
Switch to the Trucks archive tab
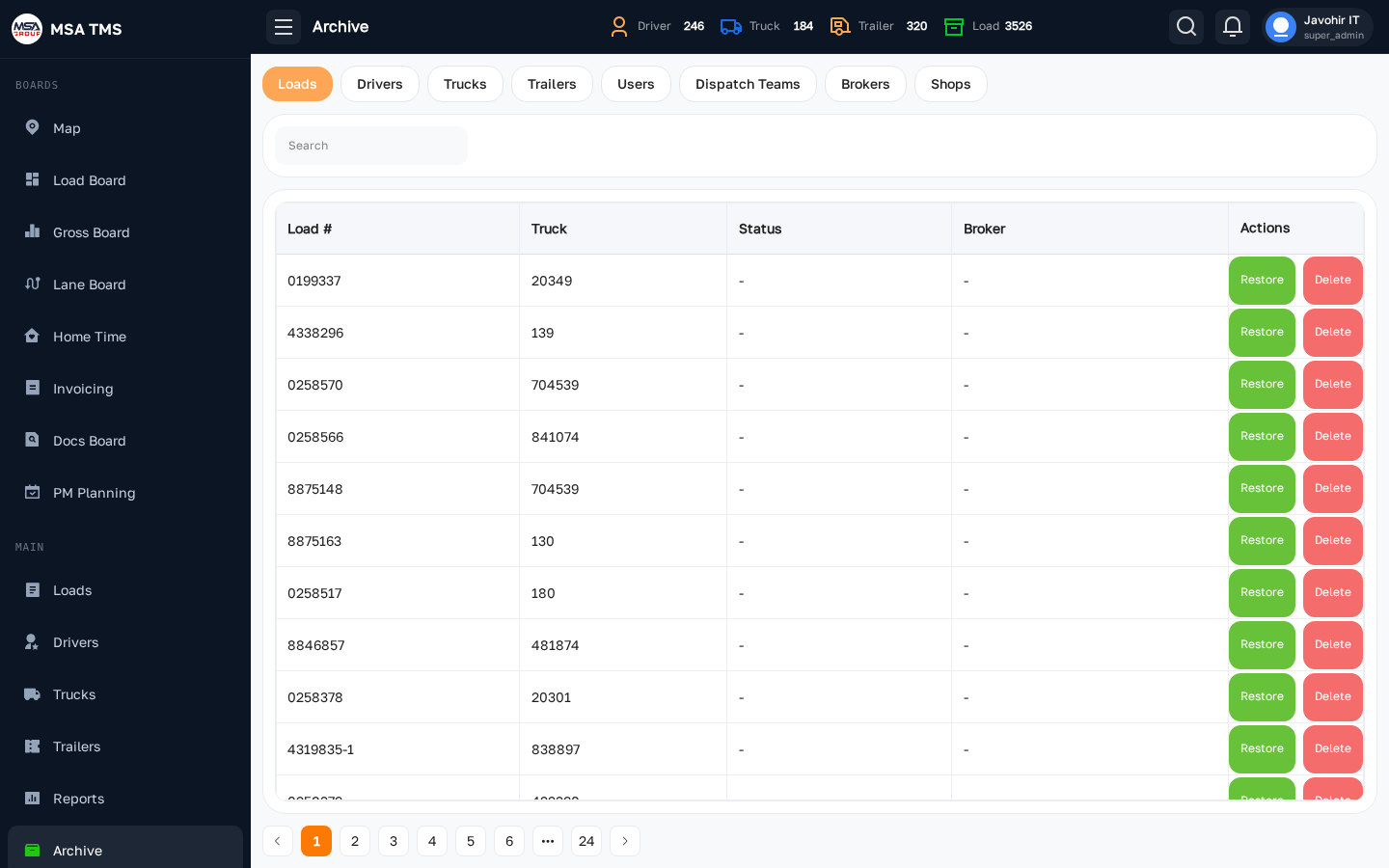pyautogui.click(x=465, y=84)
